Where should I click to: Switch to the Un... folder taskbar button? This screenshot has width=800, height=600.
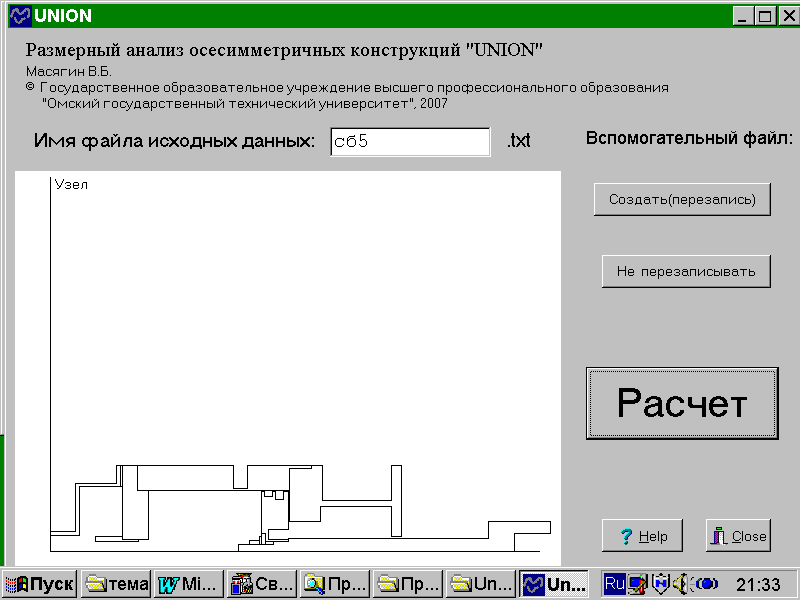pos(481,584)
